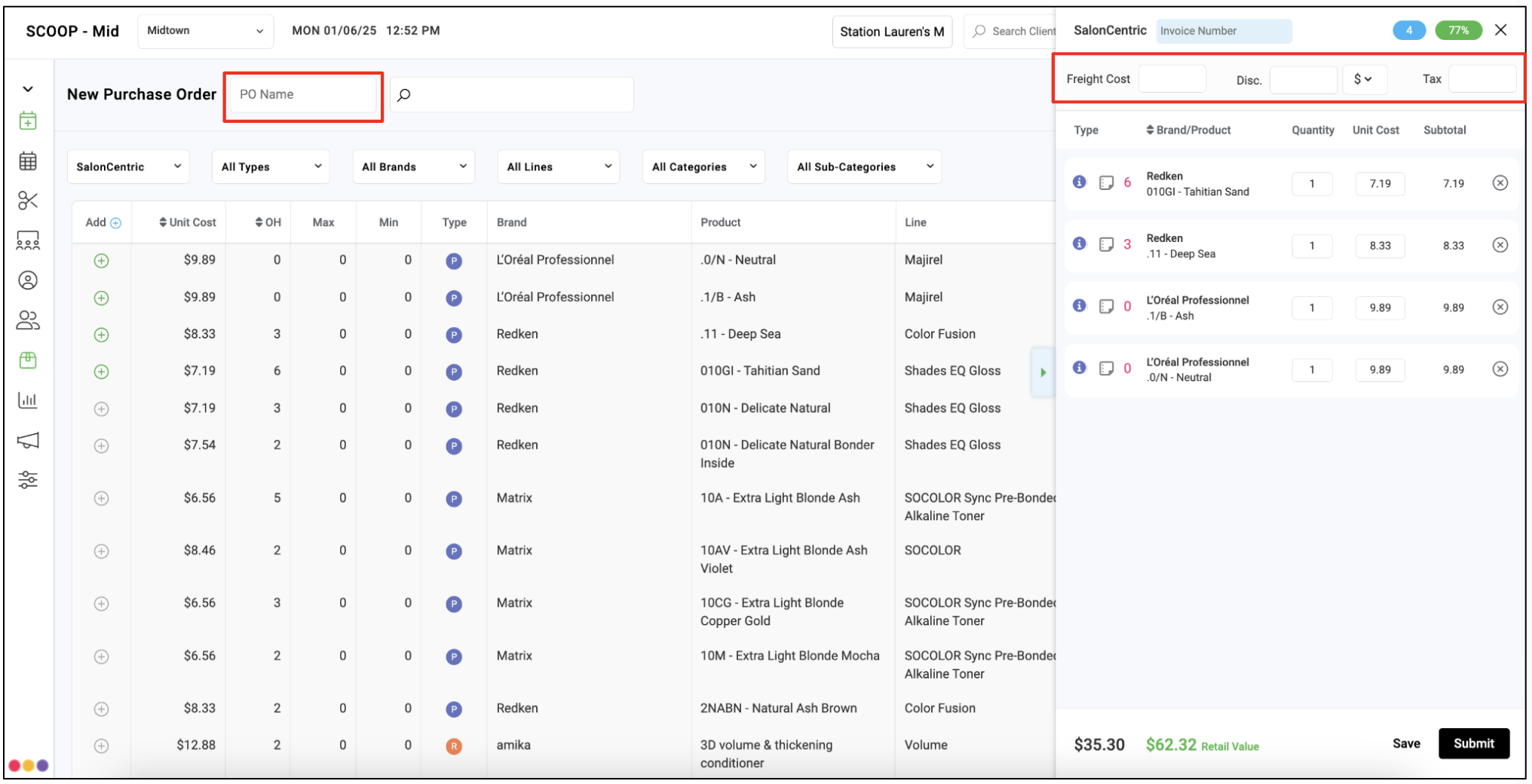Collapse the sidebar with the chevron icon
This screenshot has width=1532, height=784.
(x=28, y=89)
